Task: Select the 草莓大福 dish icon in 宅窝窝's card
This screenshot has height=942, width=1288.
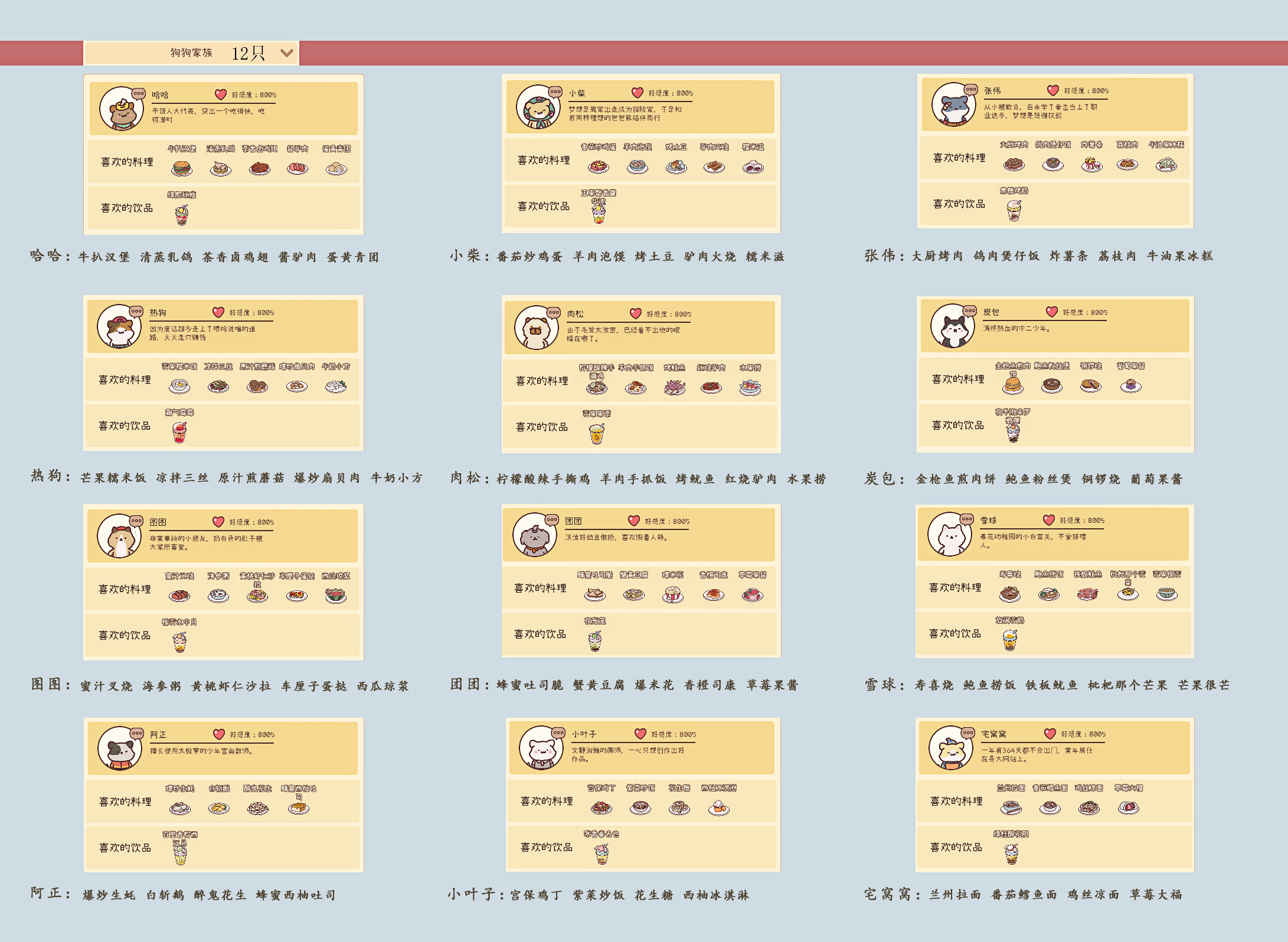Action: point(1128,807)
